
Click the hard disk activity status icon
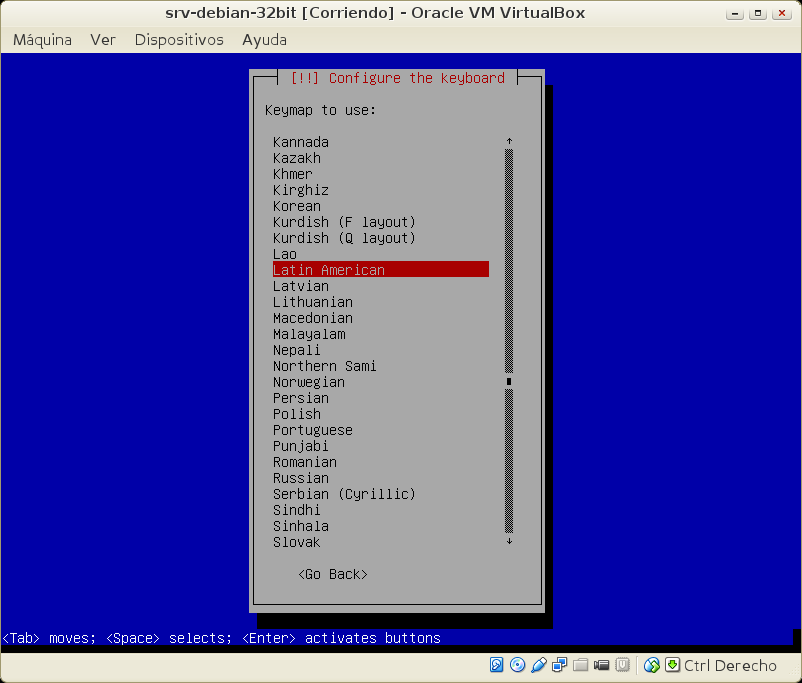tap(497, 665)
